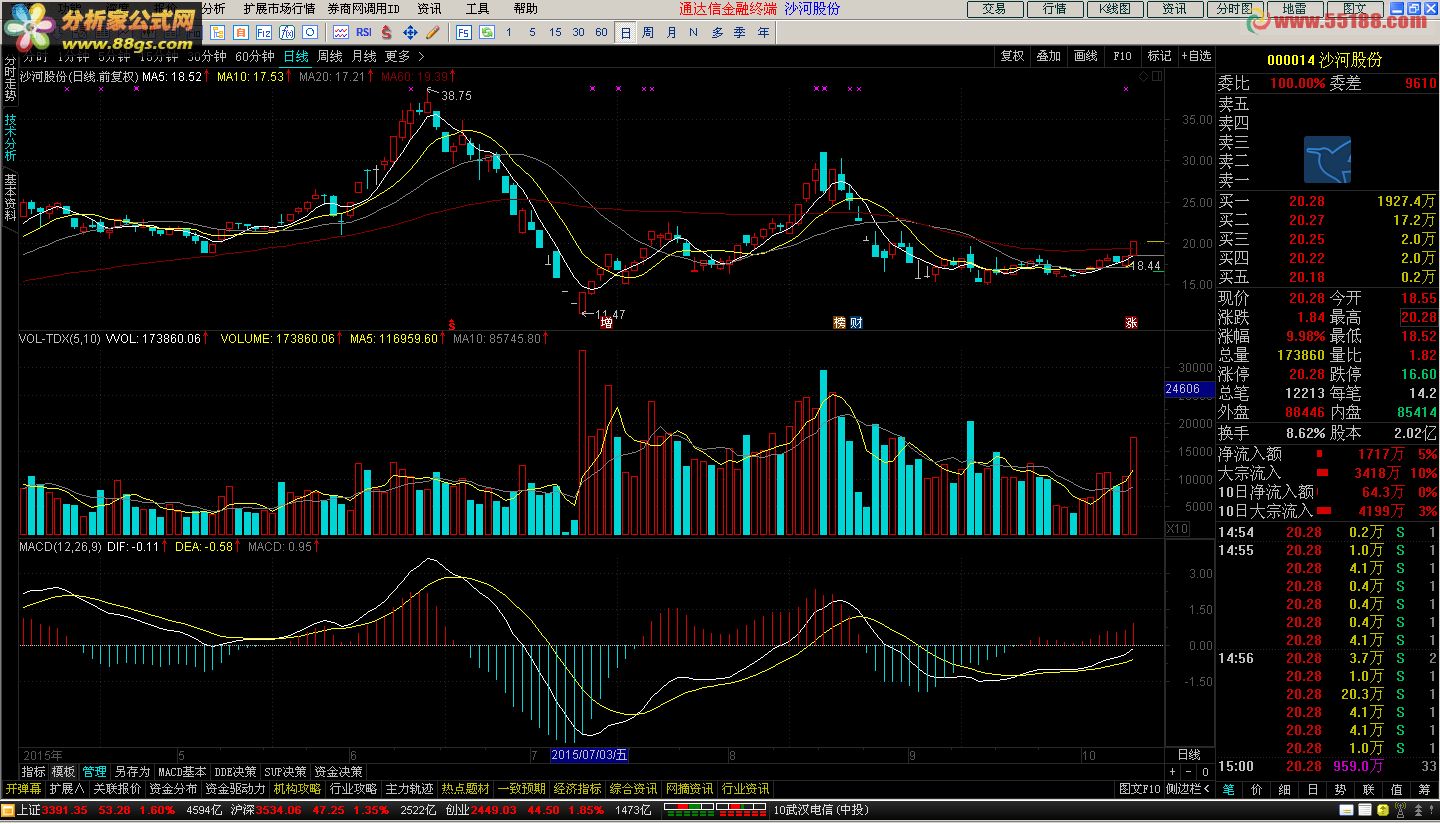Click the 000014 沙河股份 stock title
1440x824 pixels.
(1324, 59)
